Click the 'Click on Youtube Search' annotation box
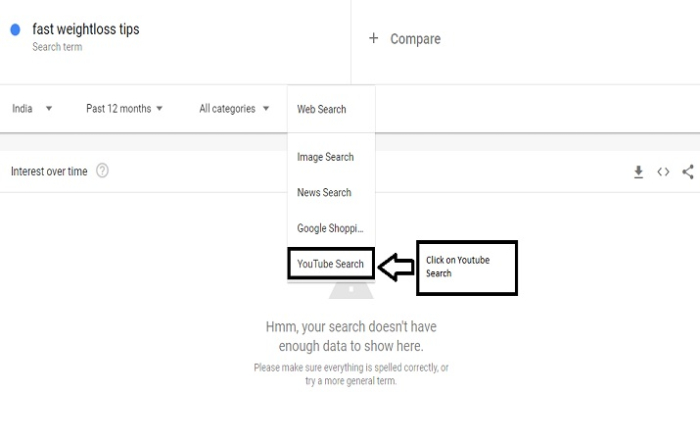This screenshot has height=441, width=700. coord(466,267)
